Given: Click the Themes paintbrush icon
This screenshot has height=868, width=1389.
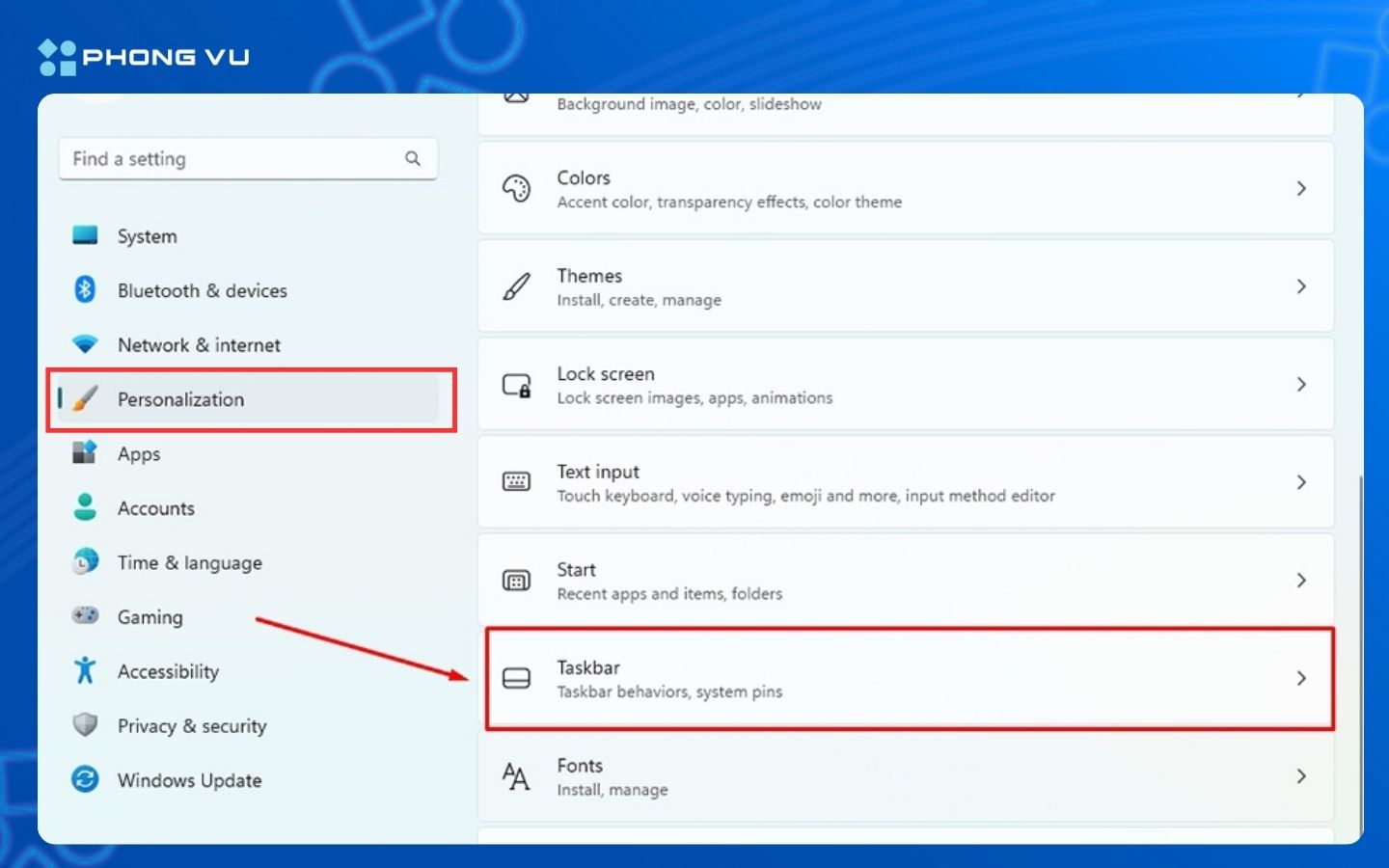Looking at the screenshot, I should 518,285.
